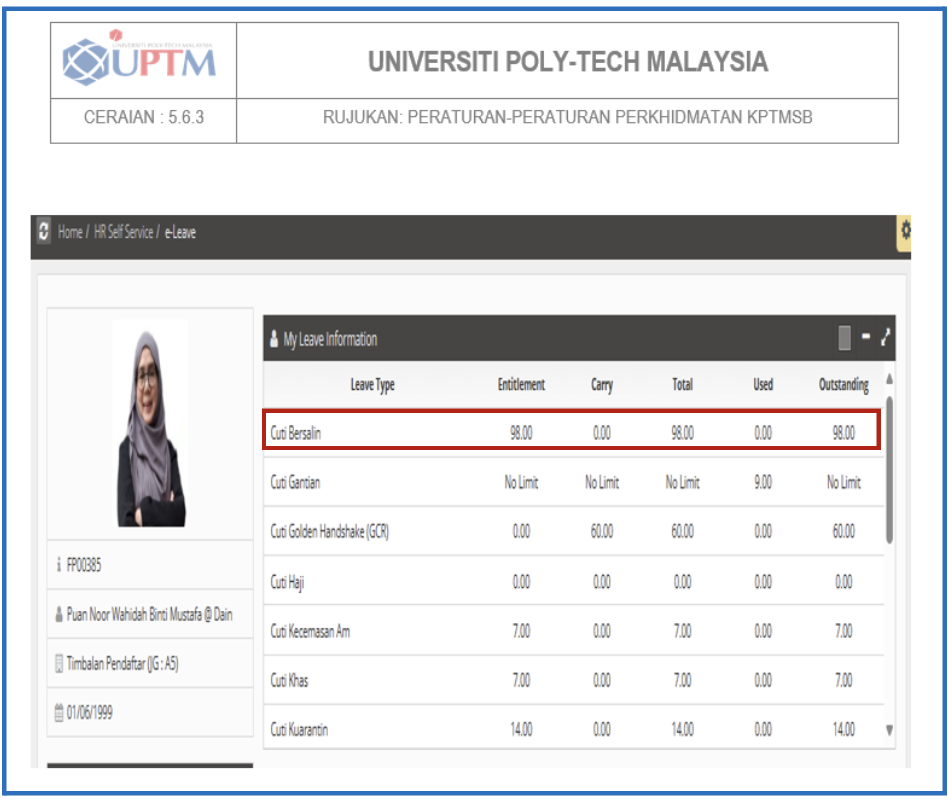Screen dimensions: 948x800
Task: Click the UPTM logo
Action: [x=140, y=60]
